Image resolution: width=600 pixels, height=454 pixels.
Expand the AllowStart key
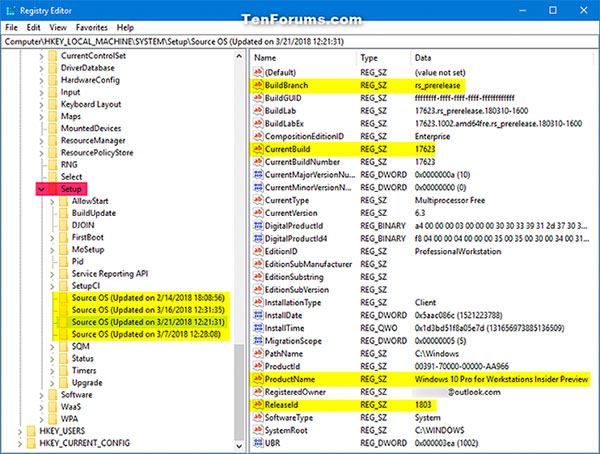pyautogui.click(x=52, y=201)
